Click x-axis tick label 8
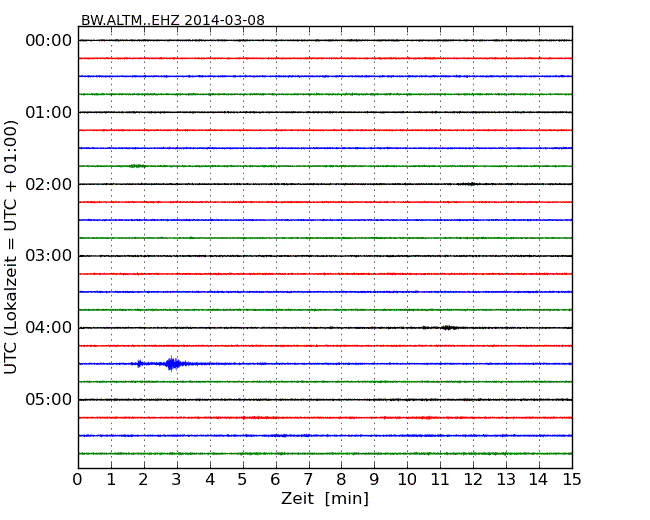 coord(341,479)
